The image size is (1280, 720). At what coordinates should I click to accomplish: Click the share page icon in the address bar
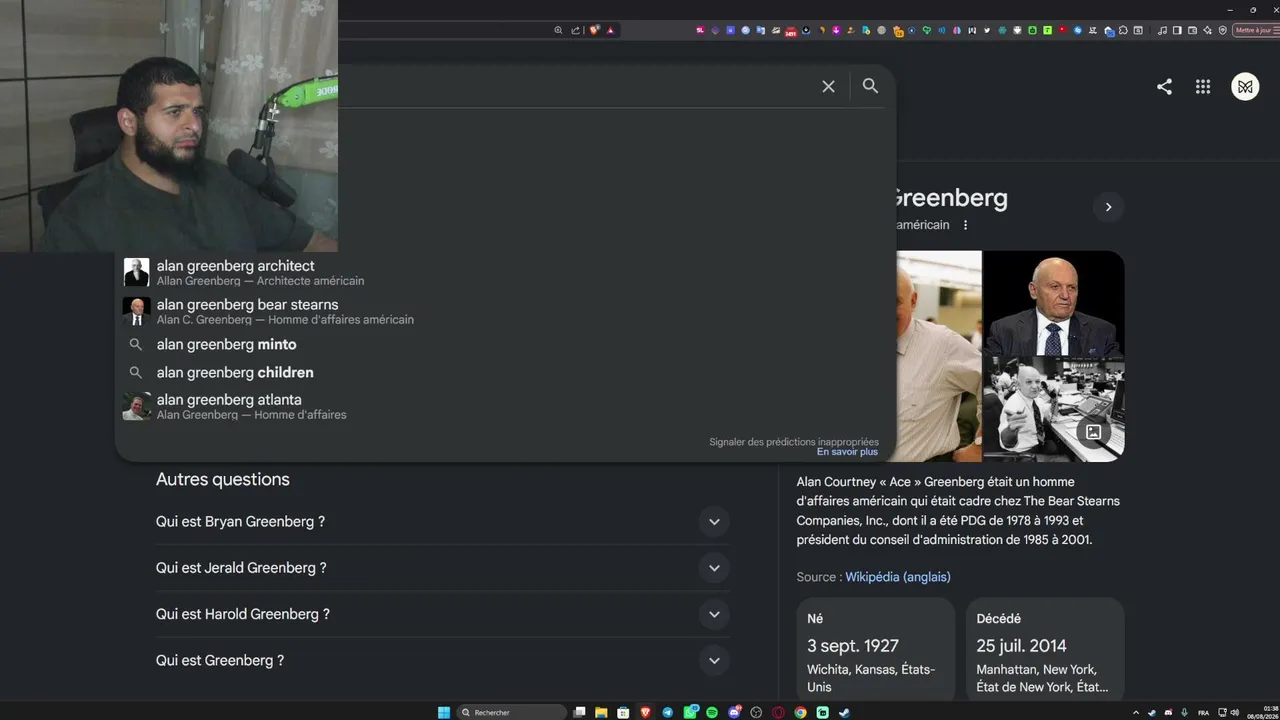[x=575, y=30]
